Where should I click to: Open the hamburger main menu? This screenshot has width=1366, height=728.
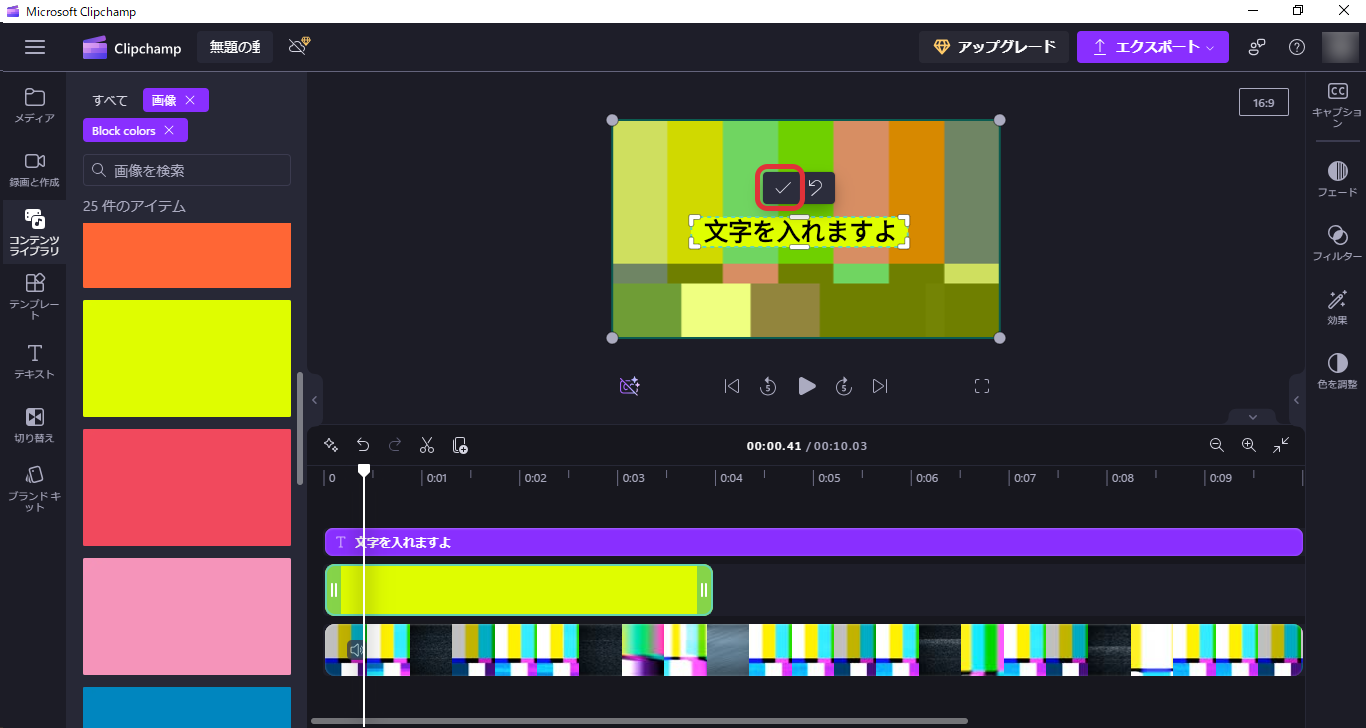35,47
